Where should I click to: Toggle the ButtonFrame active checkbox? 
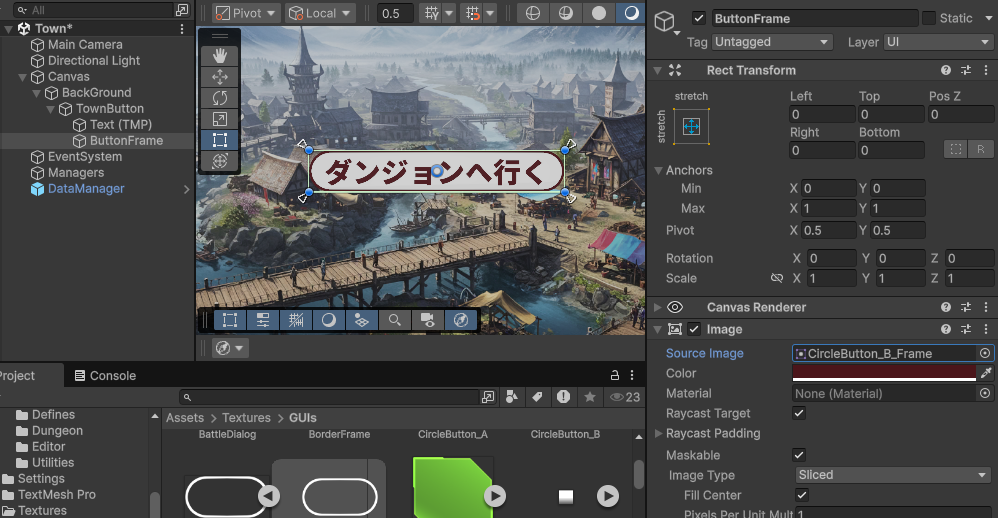[x=698, y=18]
